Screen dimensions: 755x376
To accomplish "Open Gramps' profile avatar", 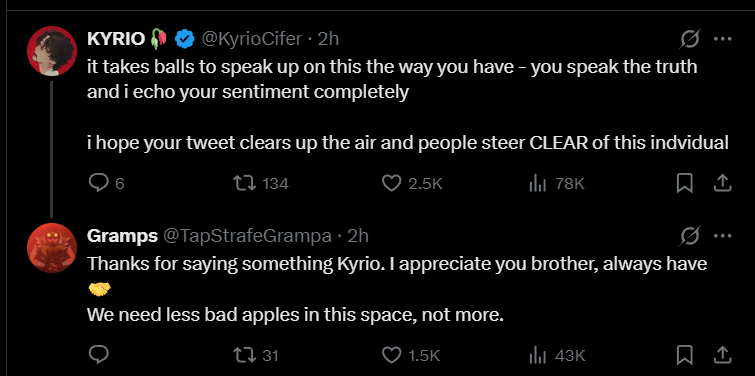I will (52, 247).
